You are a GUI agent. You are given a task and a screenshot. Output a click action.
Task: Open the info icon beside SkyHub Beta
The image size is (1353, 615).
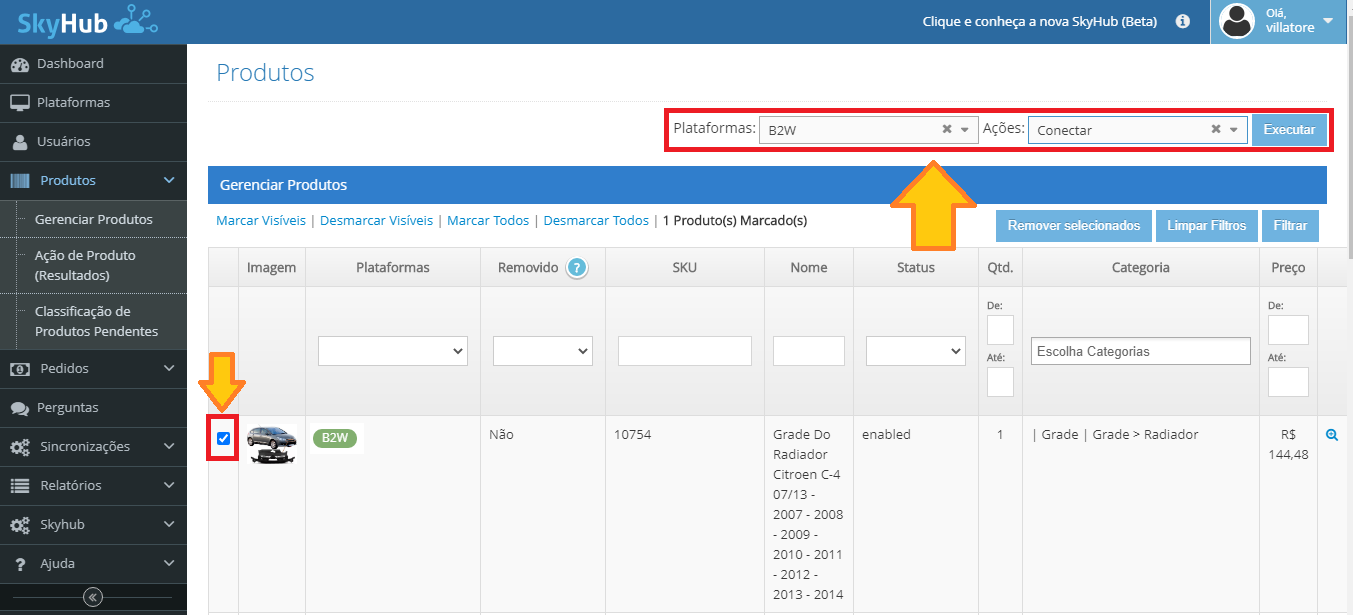click(x=1183, y=20)
